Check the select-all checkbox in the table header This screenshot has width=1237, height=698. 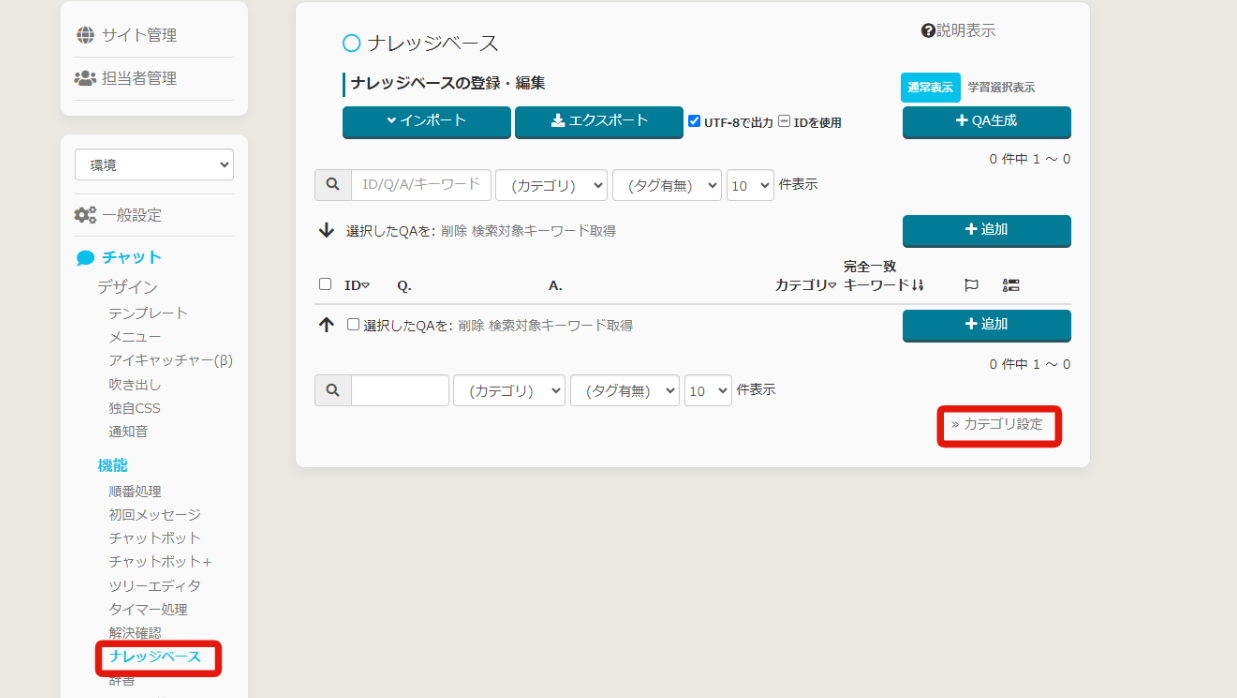click(x=325, y=284)
